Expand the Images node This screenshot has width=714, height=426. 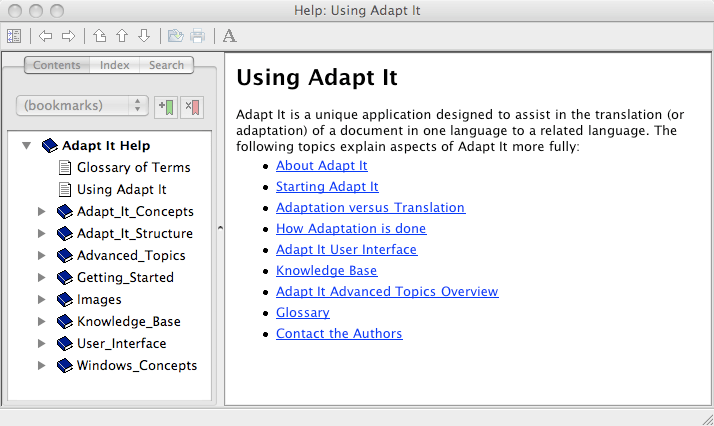point(41,299)
